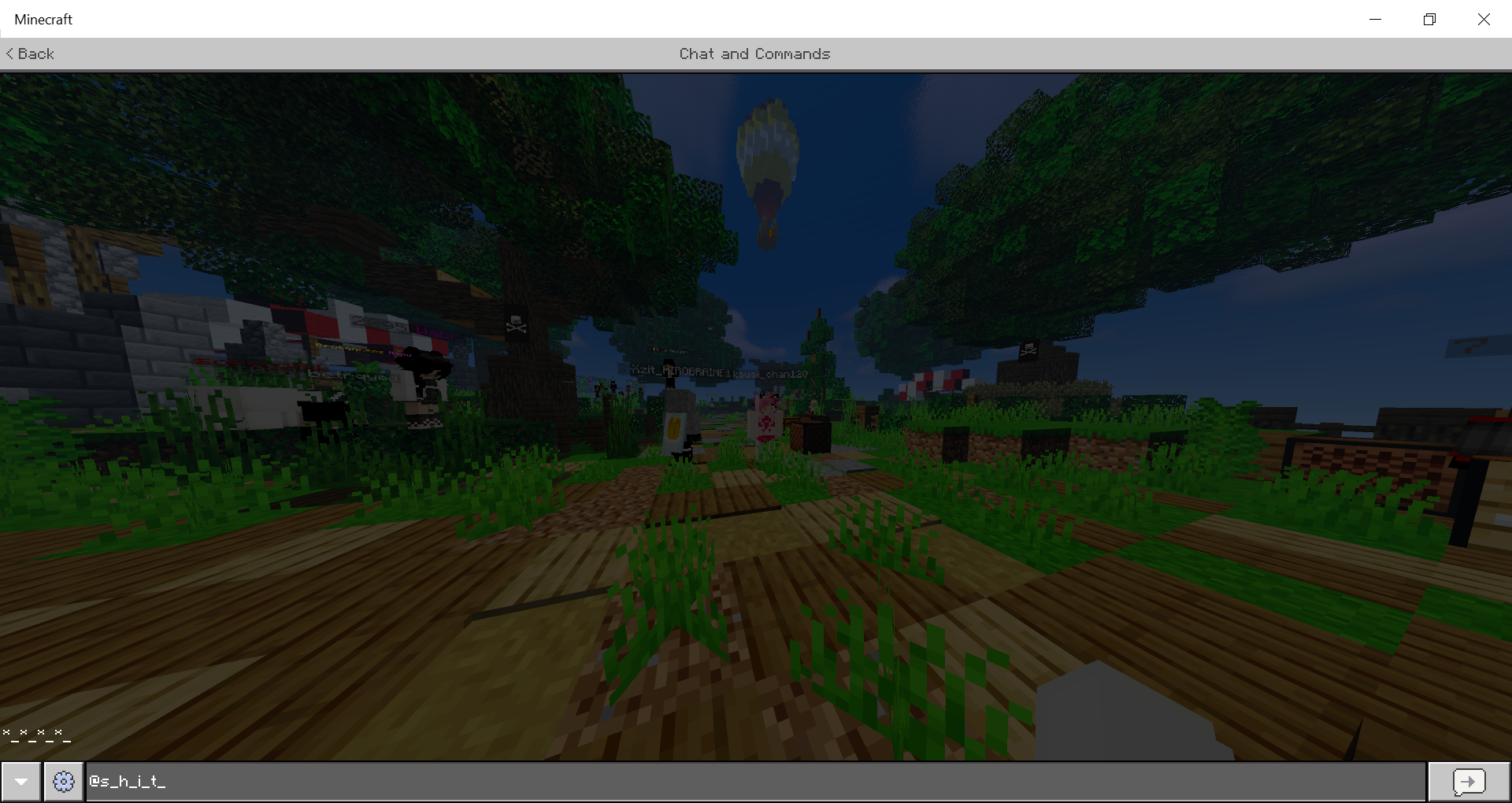Open chat settings gear icon

pyautogui.click(x=64, y=782)
